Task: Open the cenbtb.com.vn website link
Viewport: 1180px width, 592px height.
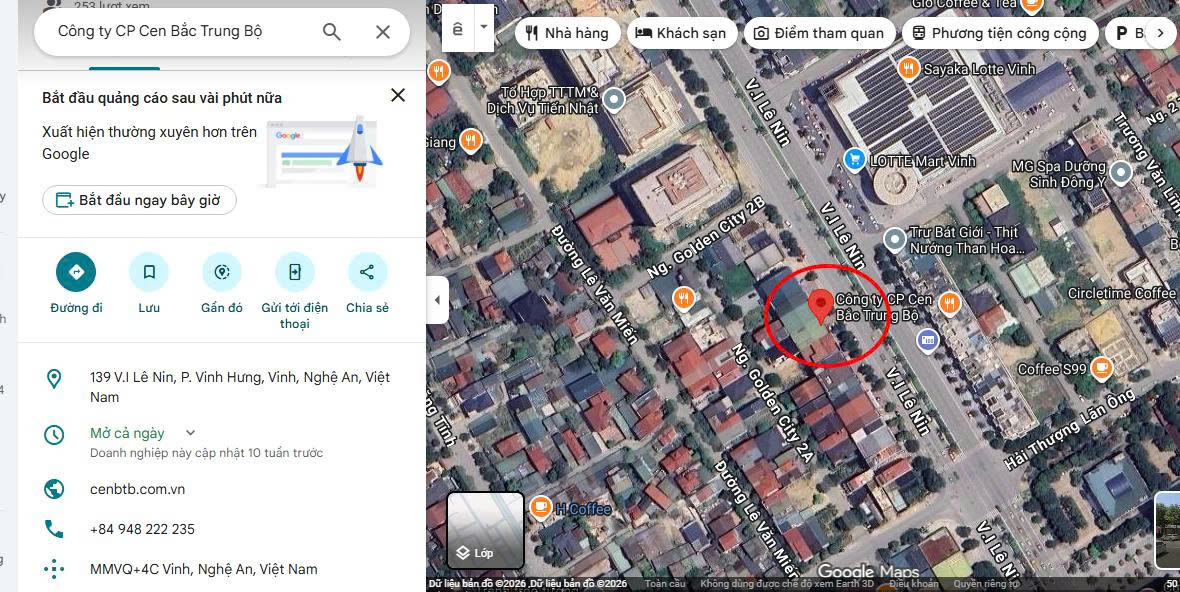Action: point(137,489)
